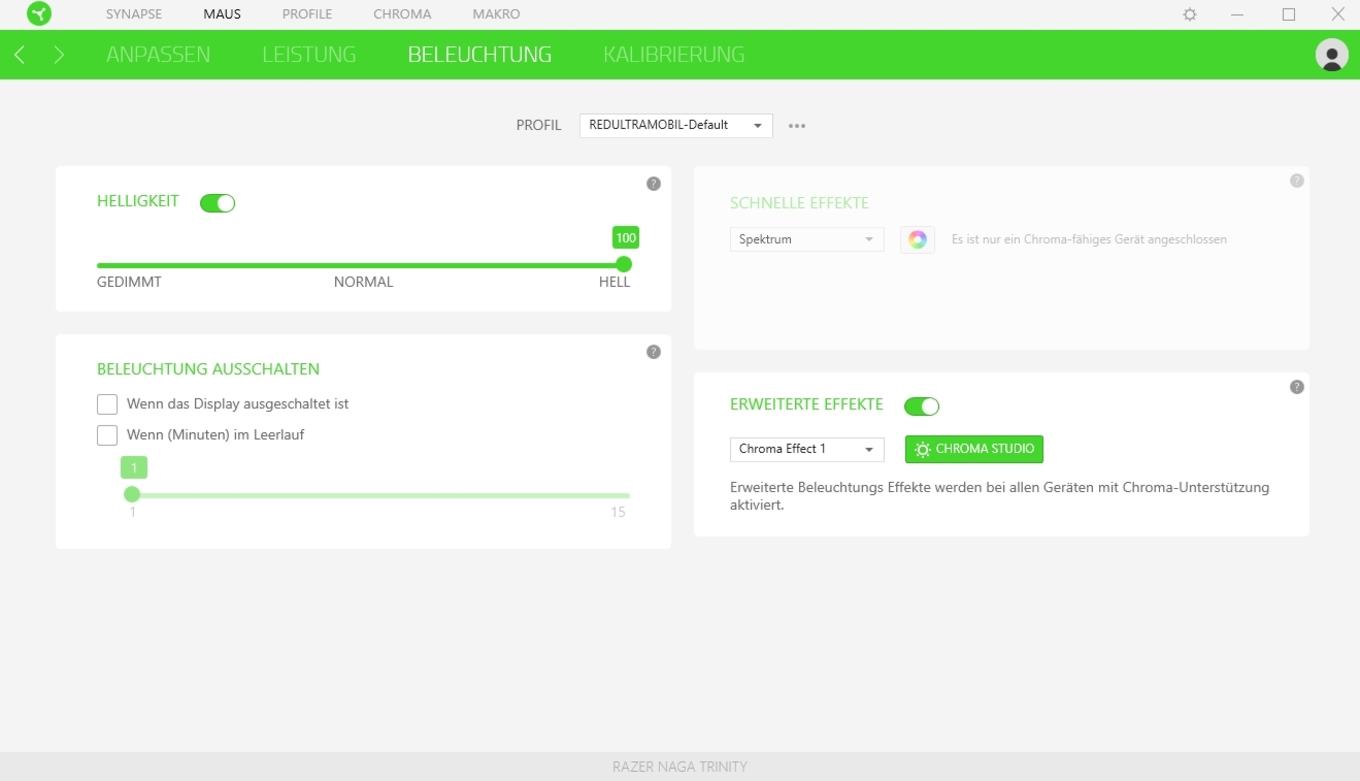Maximize the Synapse window

pyautogui.click(x=1288, y=15)
